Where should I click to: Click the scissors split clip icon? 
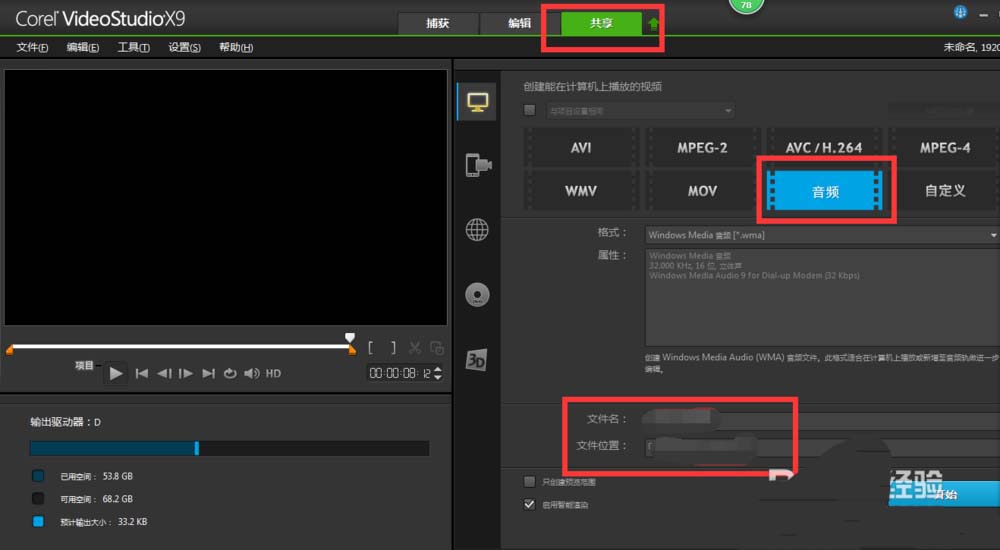tap(415, 348)
